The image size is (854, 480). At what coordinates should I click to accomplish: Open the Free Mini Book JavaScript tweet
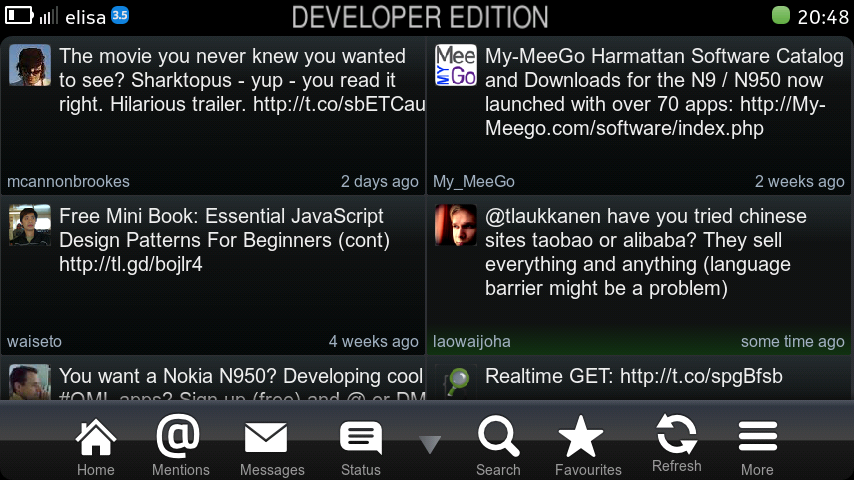point(224,240)
